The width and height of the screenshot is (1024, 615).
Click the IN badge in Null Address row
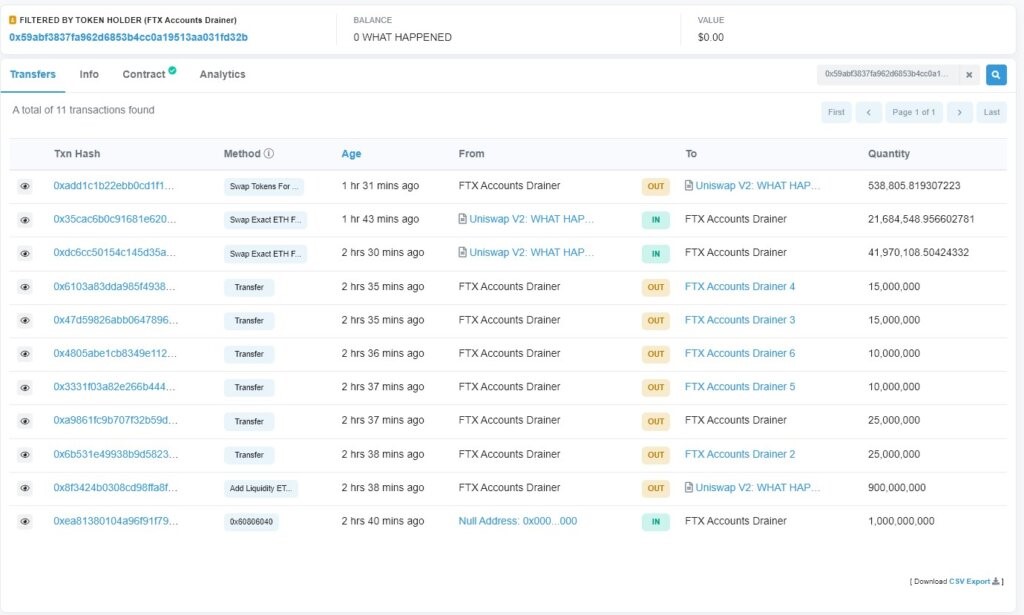point(656,522)
